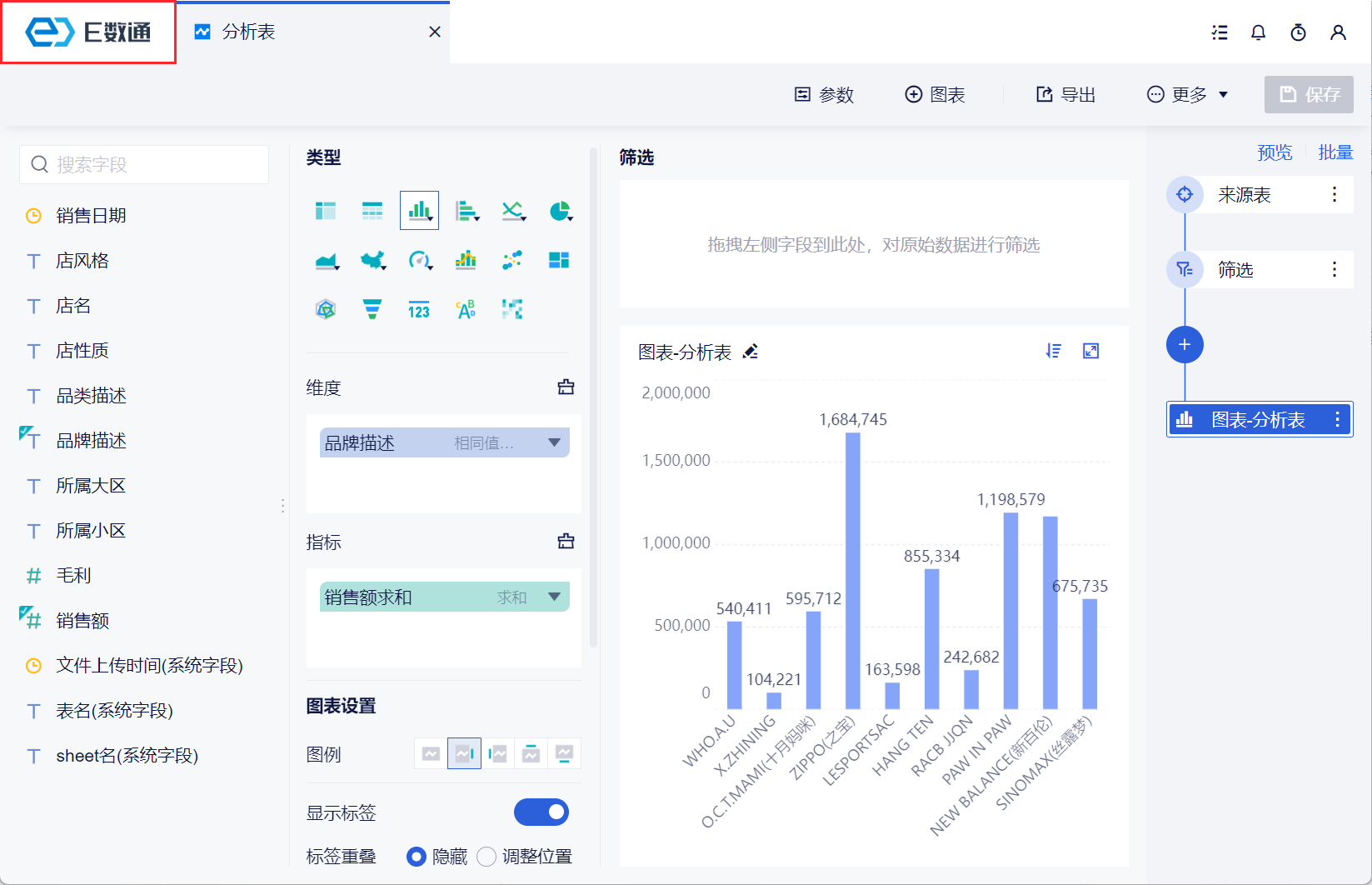The height and width of the screenshot is (885, 1372).
Task: Select the 销售日期 field
Action: (92, 216)
